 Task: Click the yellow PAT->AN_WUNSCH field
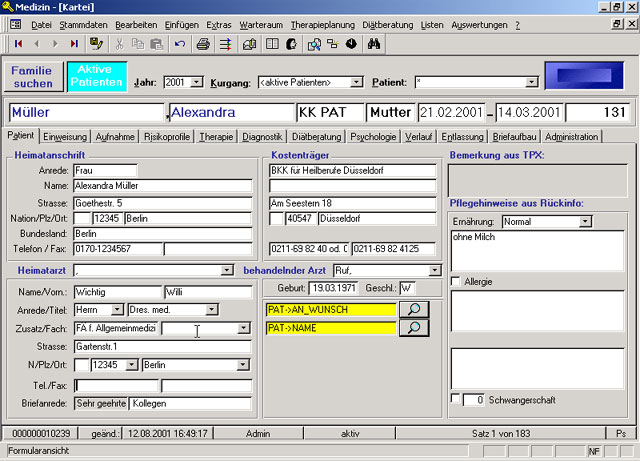click(x=331, y=310)
